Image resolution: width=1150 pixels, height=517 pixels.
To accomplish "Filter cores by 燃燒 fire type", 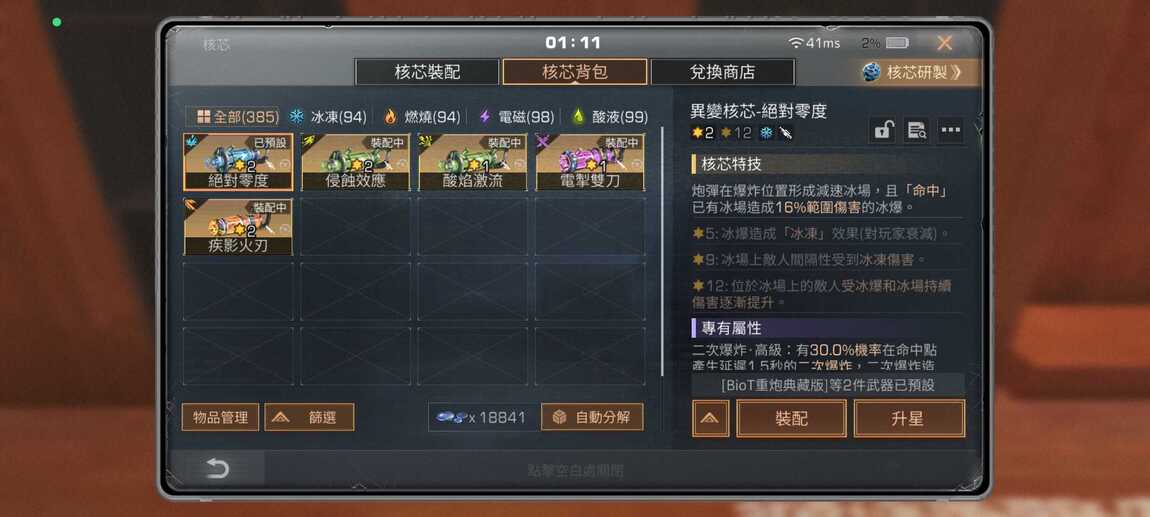I will [422, 117].
